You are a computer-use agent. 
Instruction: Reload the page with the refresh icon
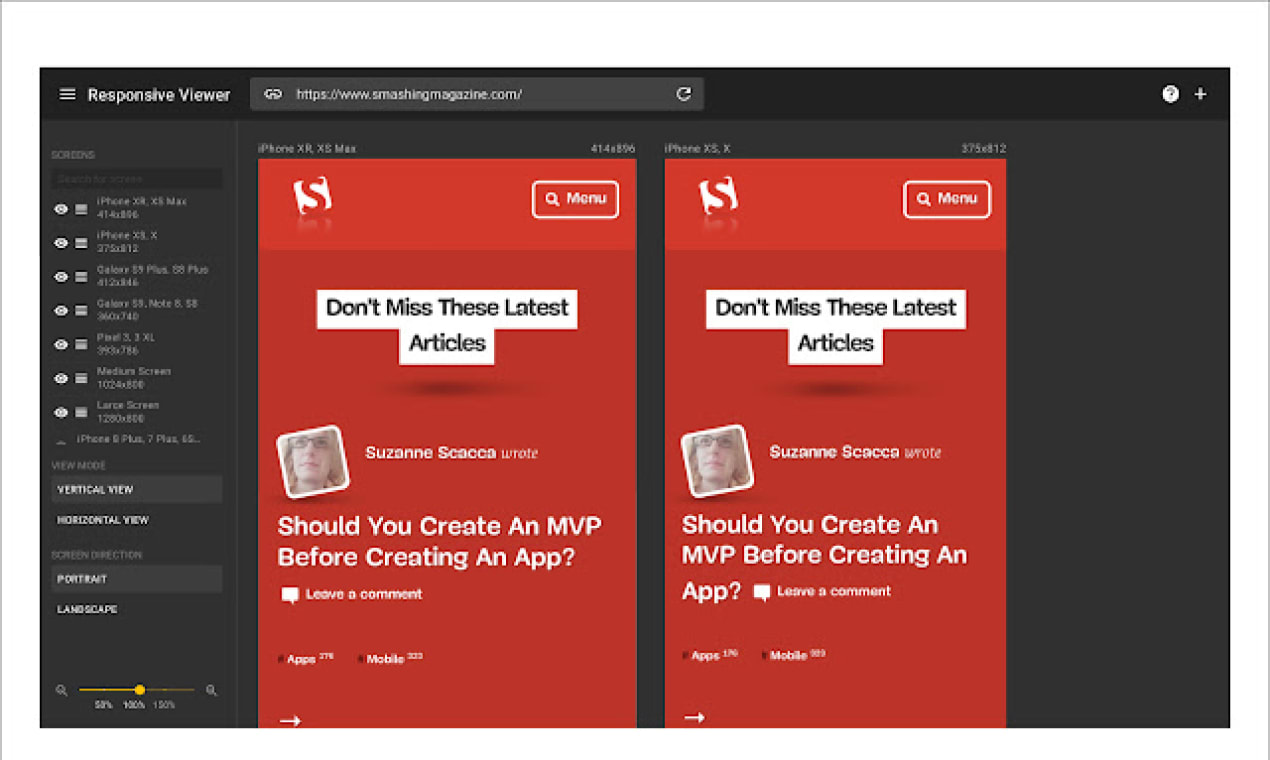click(x=684, y=94)
